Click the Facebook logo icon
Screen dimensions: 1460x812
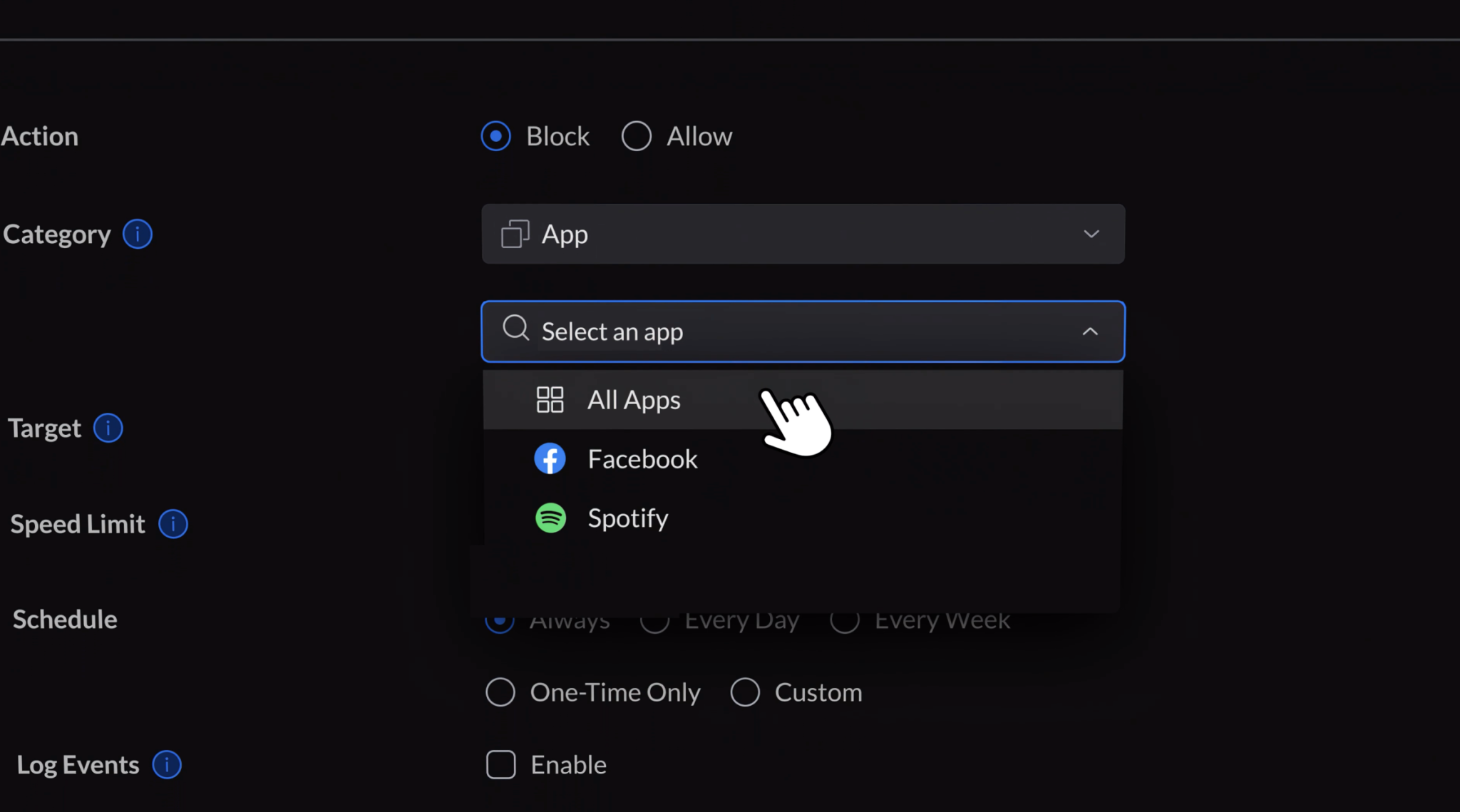click(x=550, y=458)
